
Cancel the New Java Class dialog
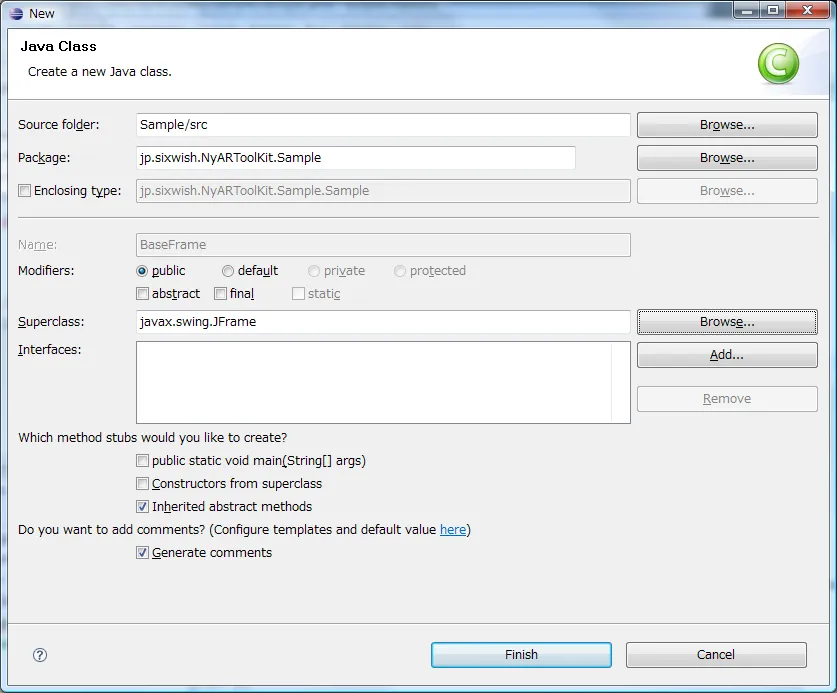(716, 655)
